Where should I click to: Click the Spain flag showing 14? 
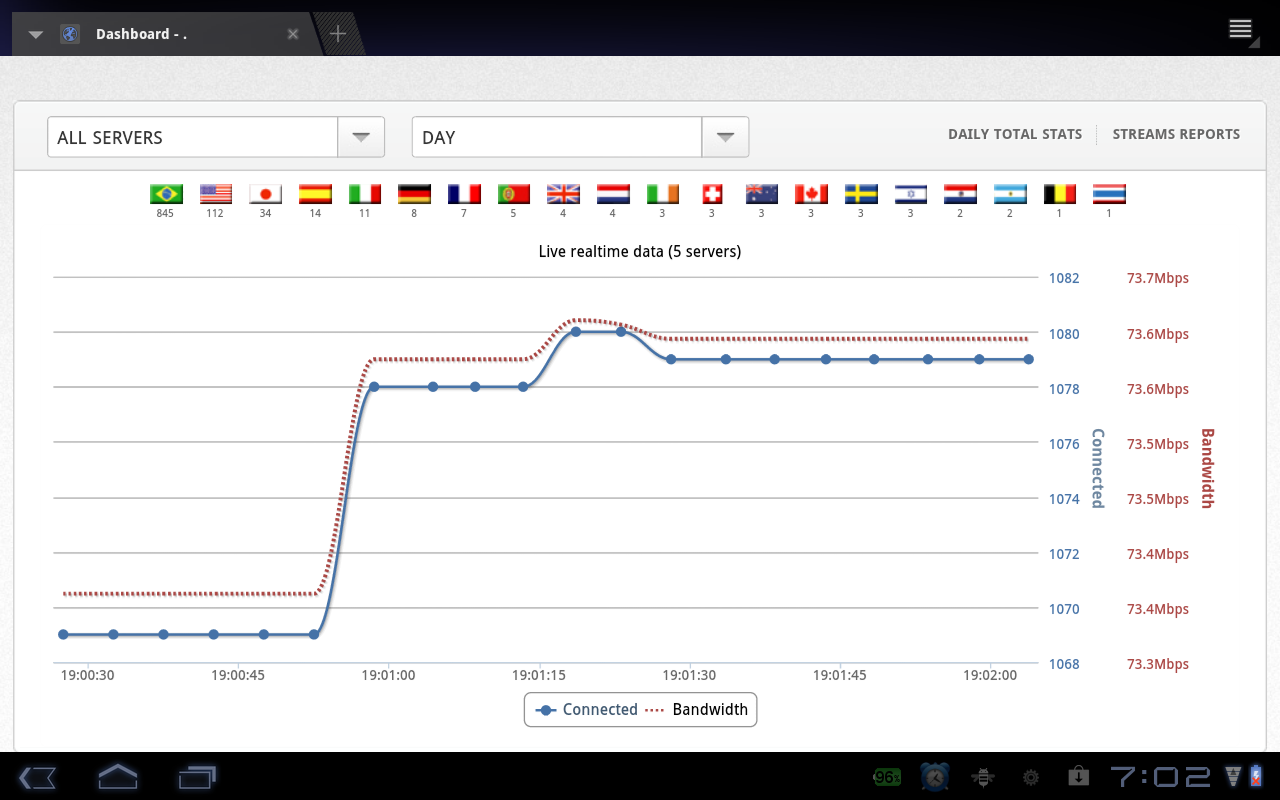click(x=315, y=193)
